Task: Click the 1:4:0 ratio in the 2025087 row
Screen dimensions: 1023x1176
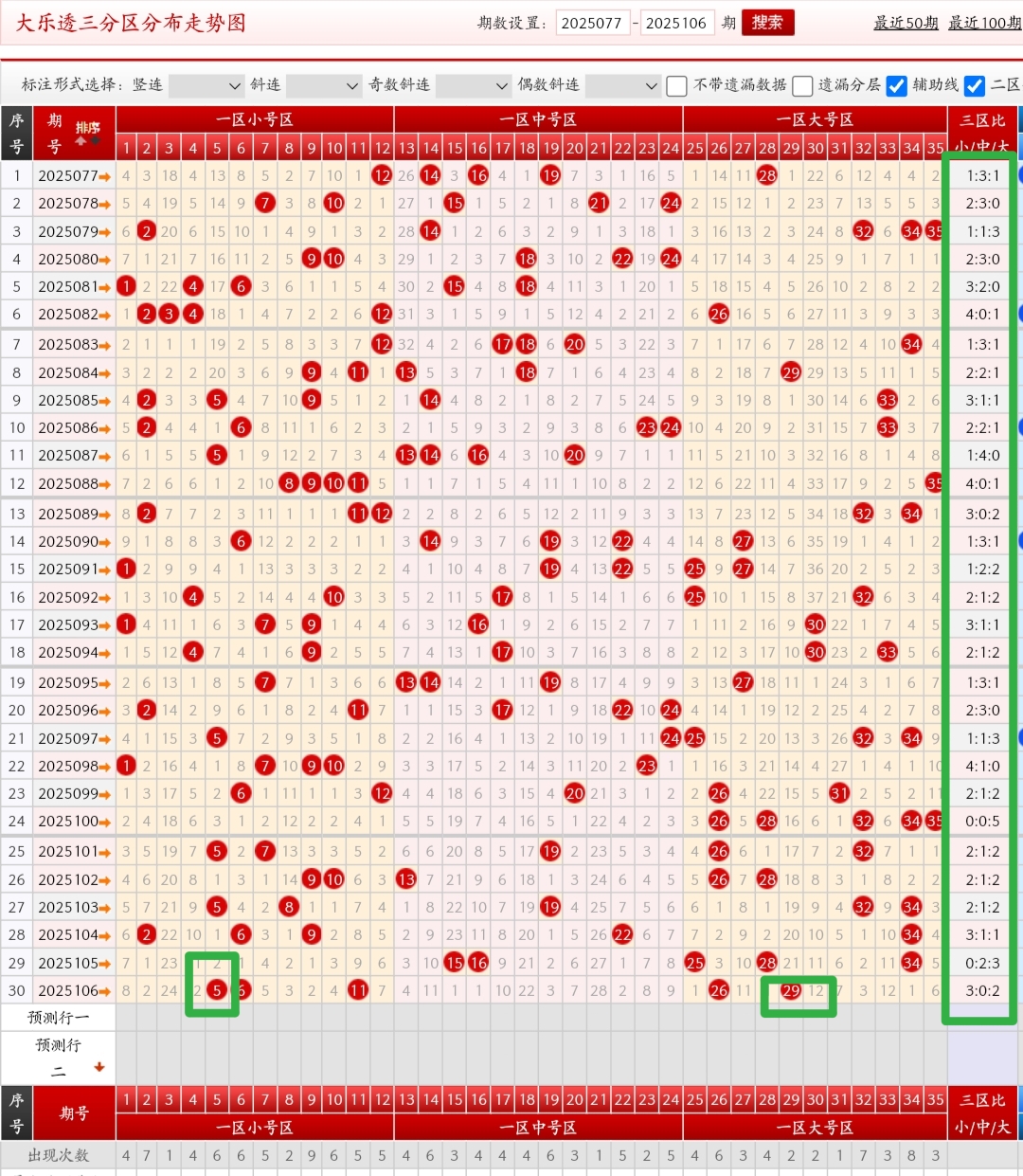Action: point(983,456)
